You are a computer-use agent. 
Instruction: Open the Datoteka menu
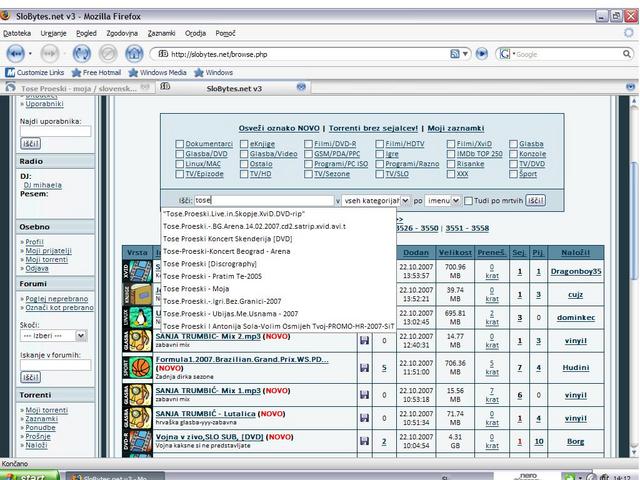click(x=17, y=33)
